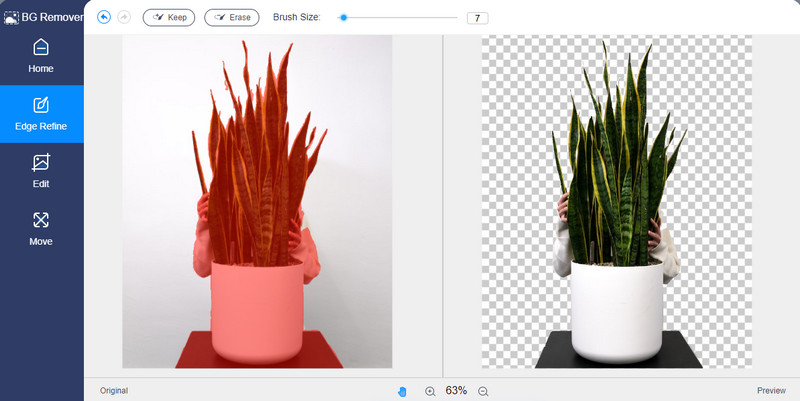This screenshot has width=800, height=401.
Task: Click the BG Remover logo
Action: [x=42, y=17]
